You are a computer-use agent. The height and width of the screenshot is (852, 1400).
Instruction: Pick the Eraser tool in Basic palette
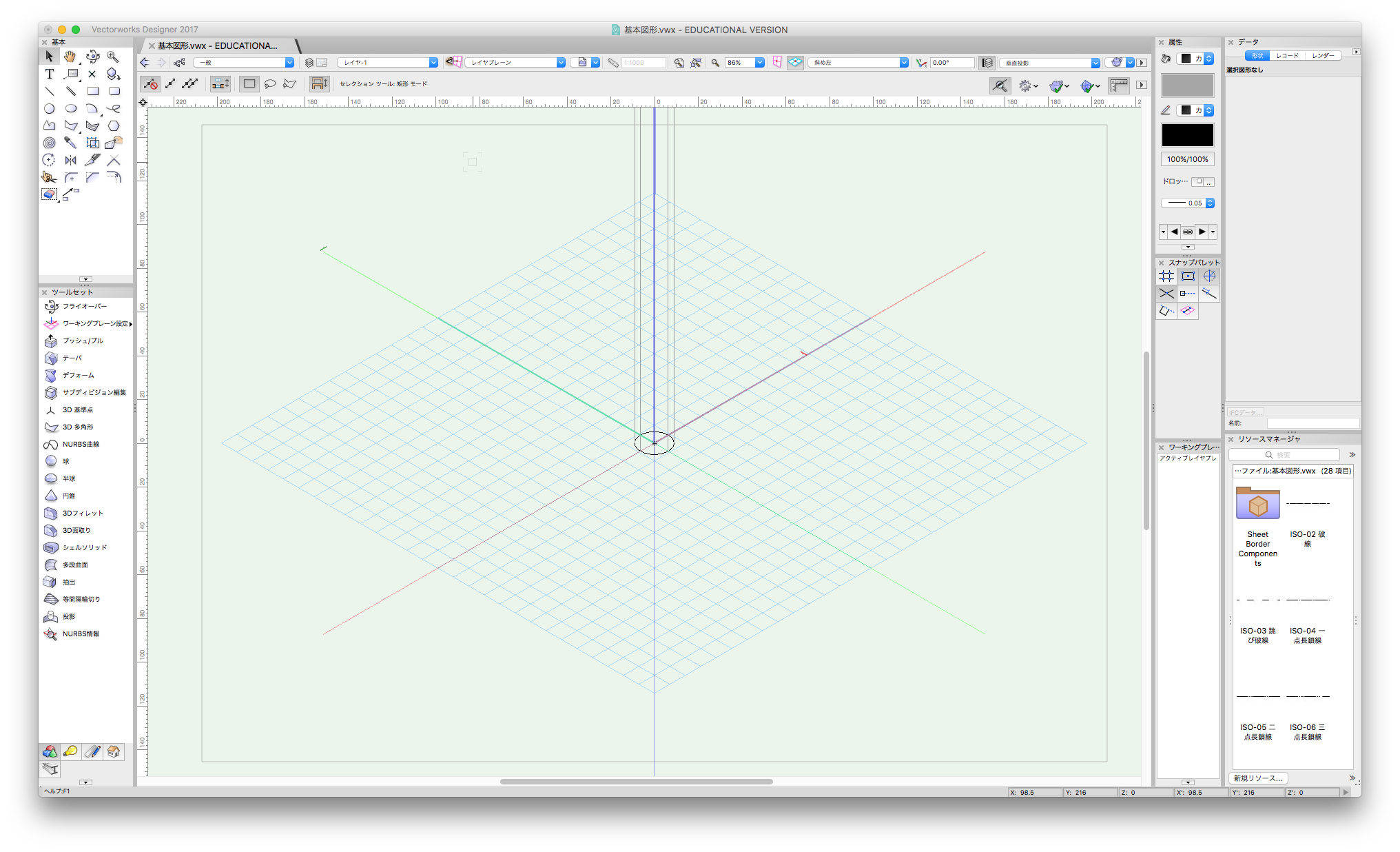point(49,194)
